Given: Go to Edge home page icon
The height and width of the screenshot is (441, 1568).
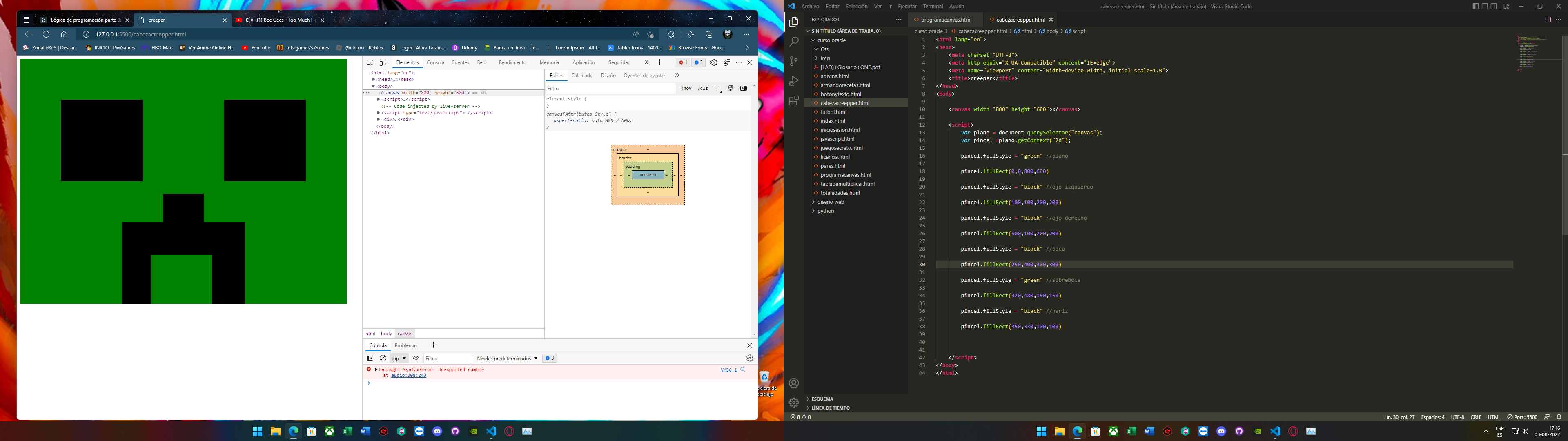Looking at the screenshot, I should pyautogui.click(x=64, y=34).
